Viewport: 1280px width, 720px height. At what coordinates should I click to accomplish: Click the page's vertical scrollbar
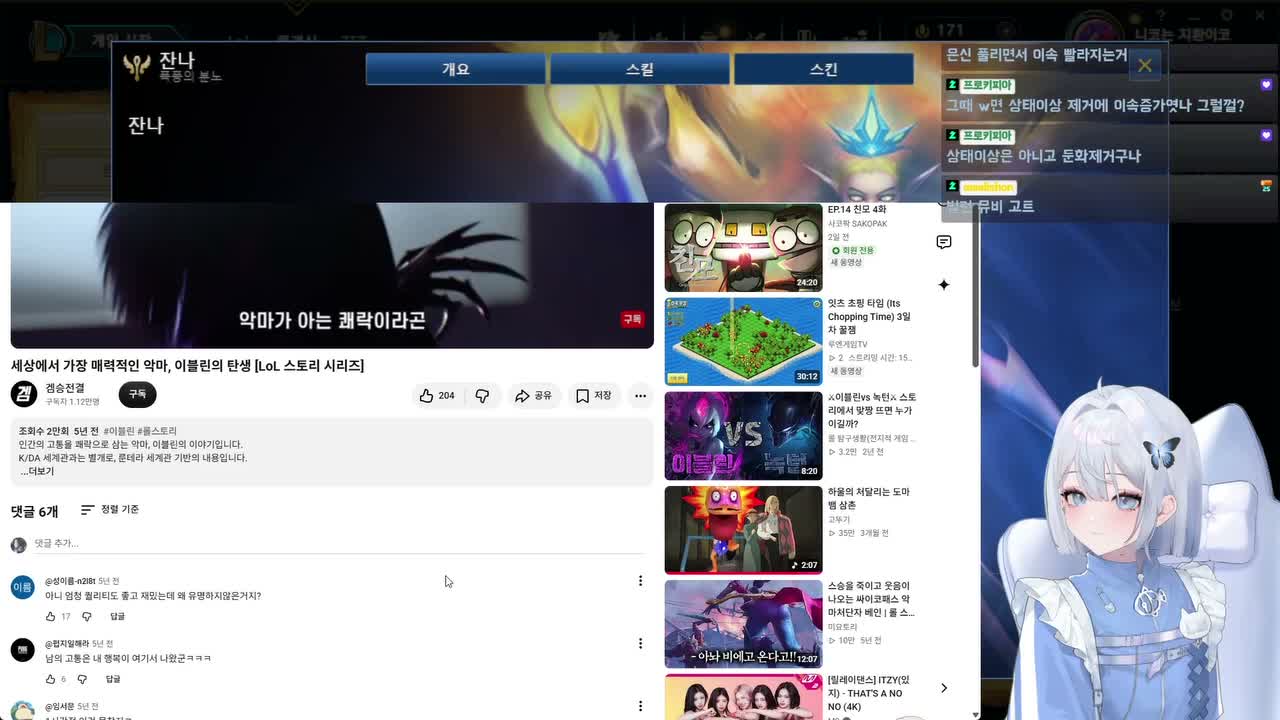[976, 285]
